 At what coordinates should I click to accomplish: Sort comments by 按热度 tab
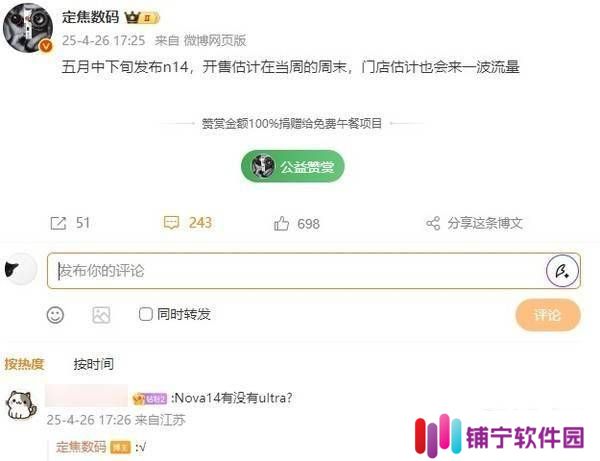pos(24,364)
